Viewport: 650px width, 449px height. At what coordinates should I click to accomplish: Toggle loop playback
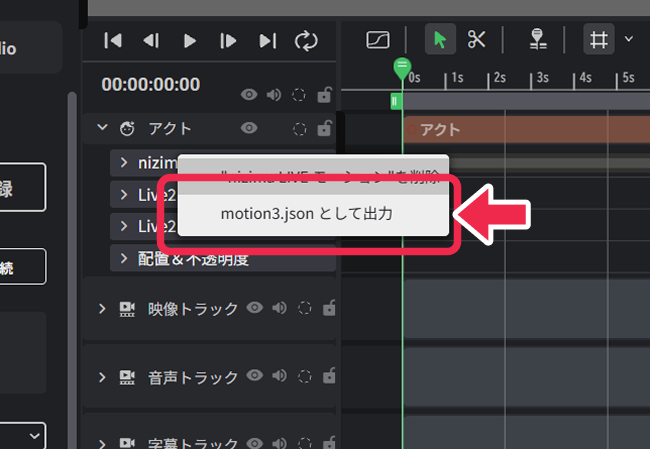[305, 41]
